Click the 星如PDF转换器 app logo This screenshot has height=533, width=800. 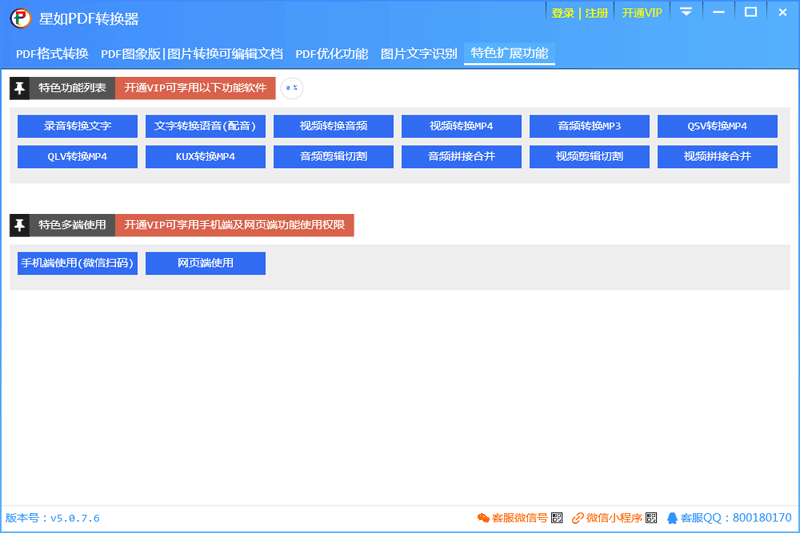click(20, 18)
